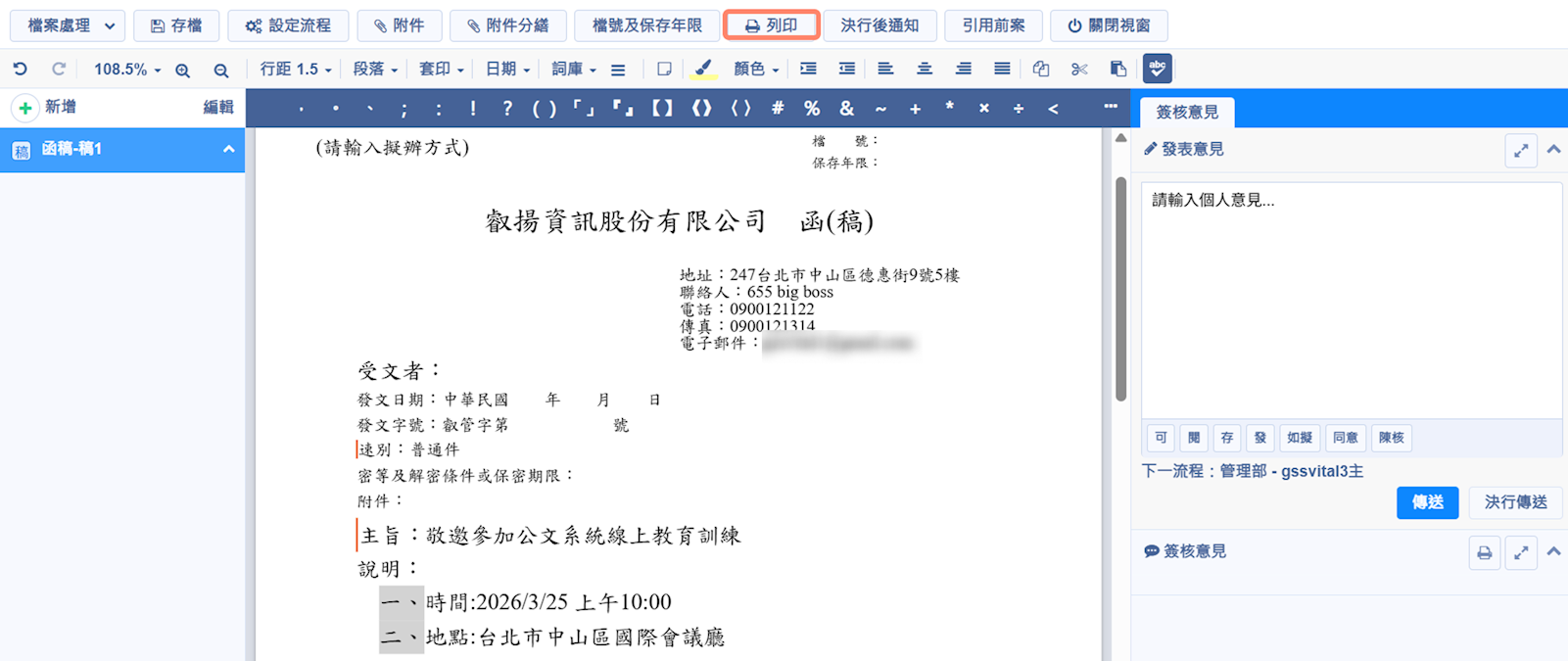Open the 檔案處理 dropdown menu
This screenshot has width=1568, height=661.
point(68,25)
